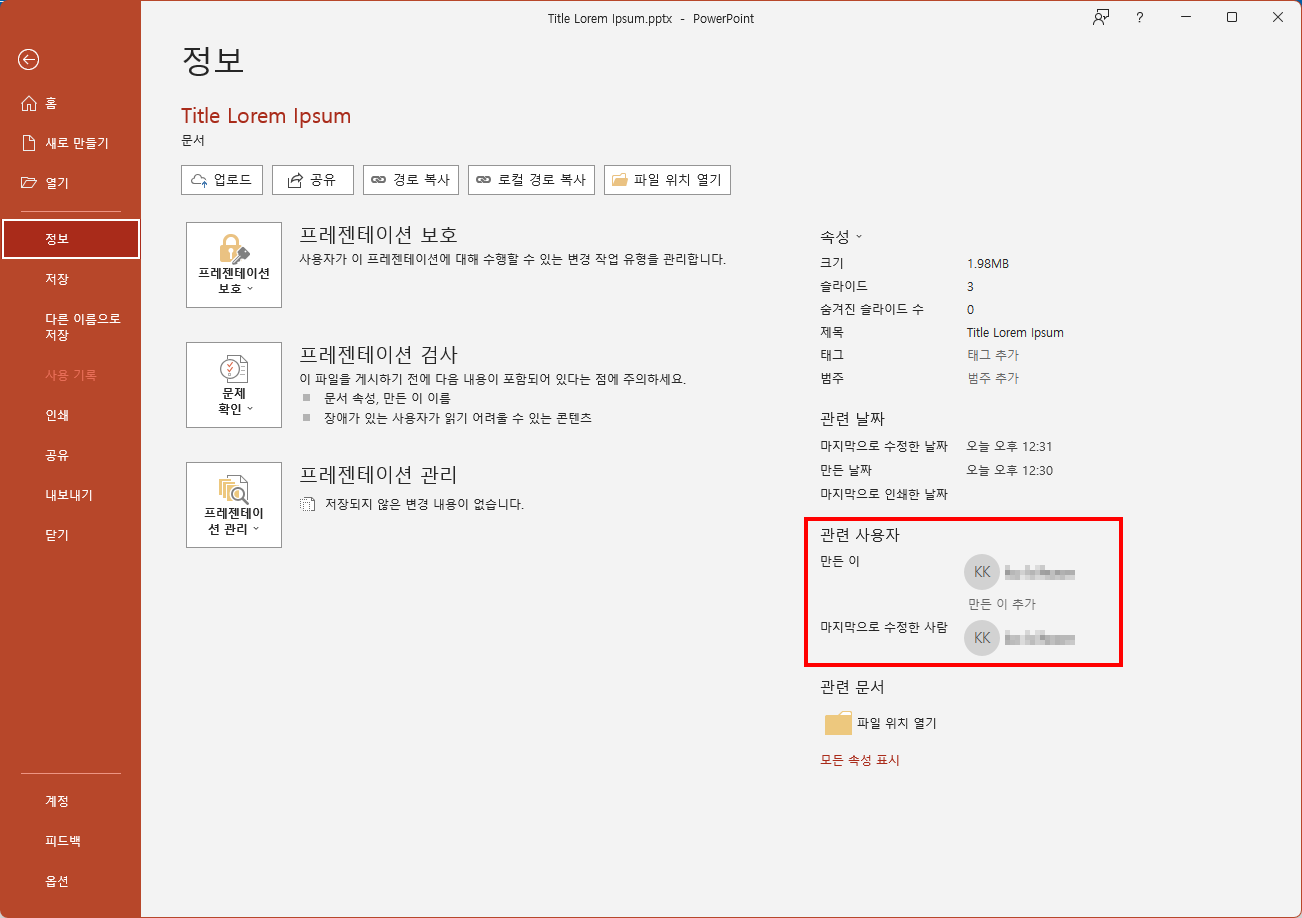The width and height of the screenshot is (1302, 918).
Task: Click the lock and key icon
Action: [x=234, y=249]
